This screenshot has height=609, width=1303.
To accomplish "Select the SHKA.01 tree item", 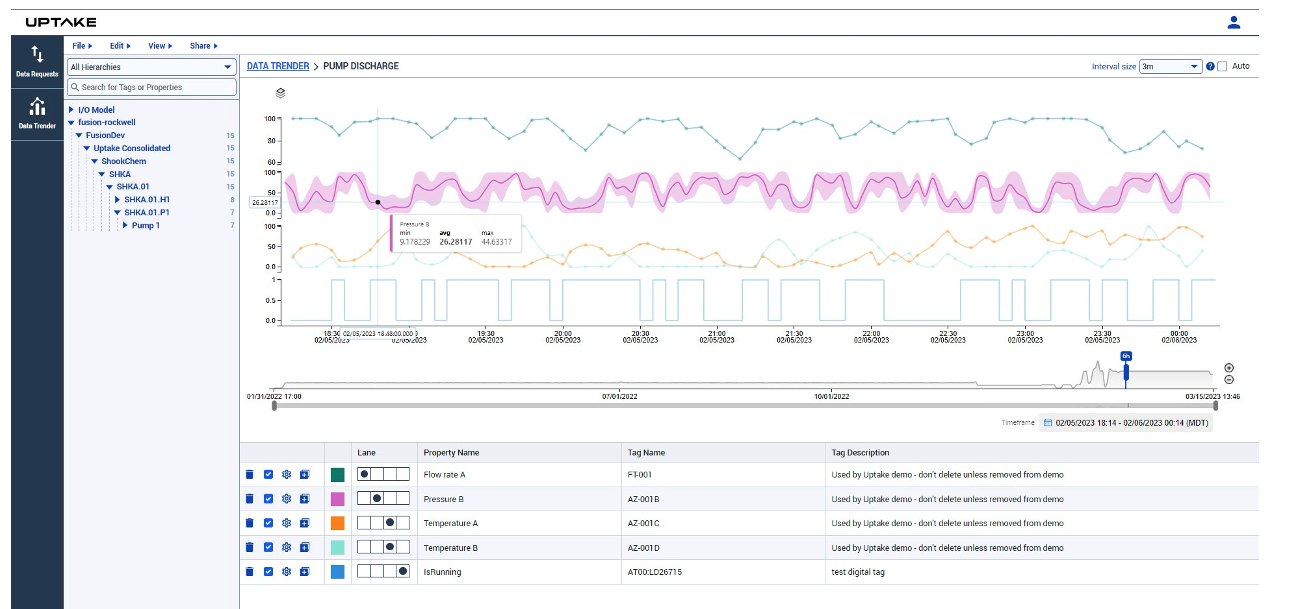I will point(133,187).
